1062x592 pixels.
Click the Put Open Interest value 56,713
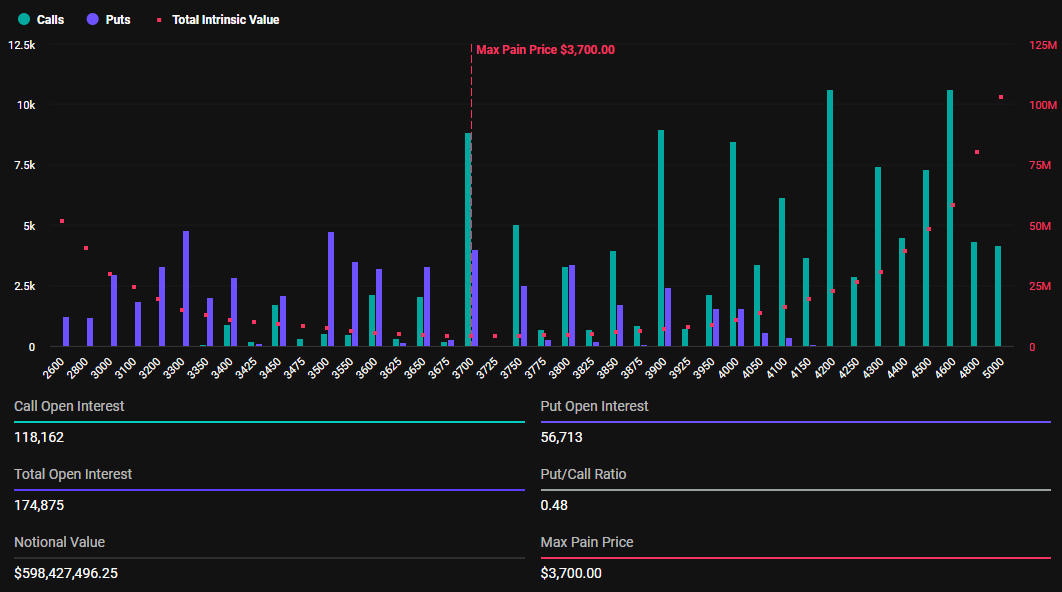pyautogui.click(x=561, y=437)
